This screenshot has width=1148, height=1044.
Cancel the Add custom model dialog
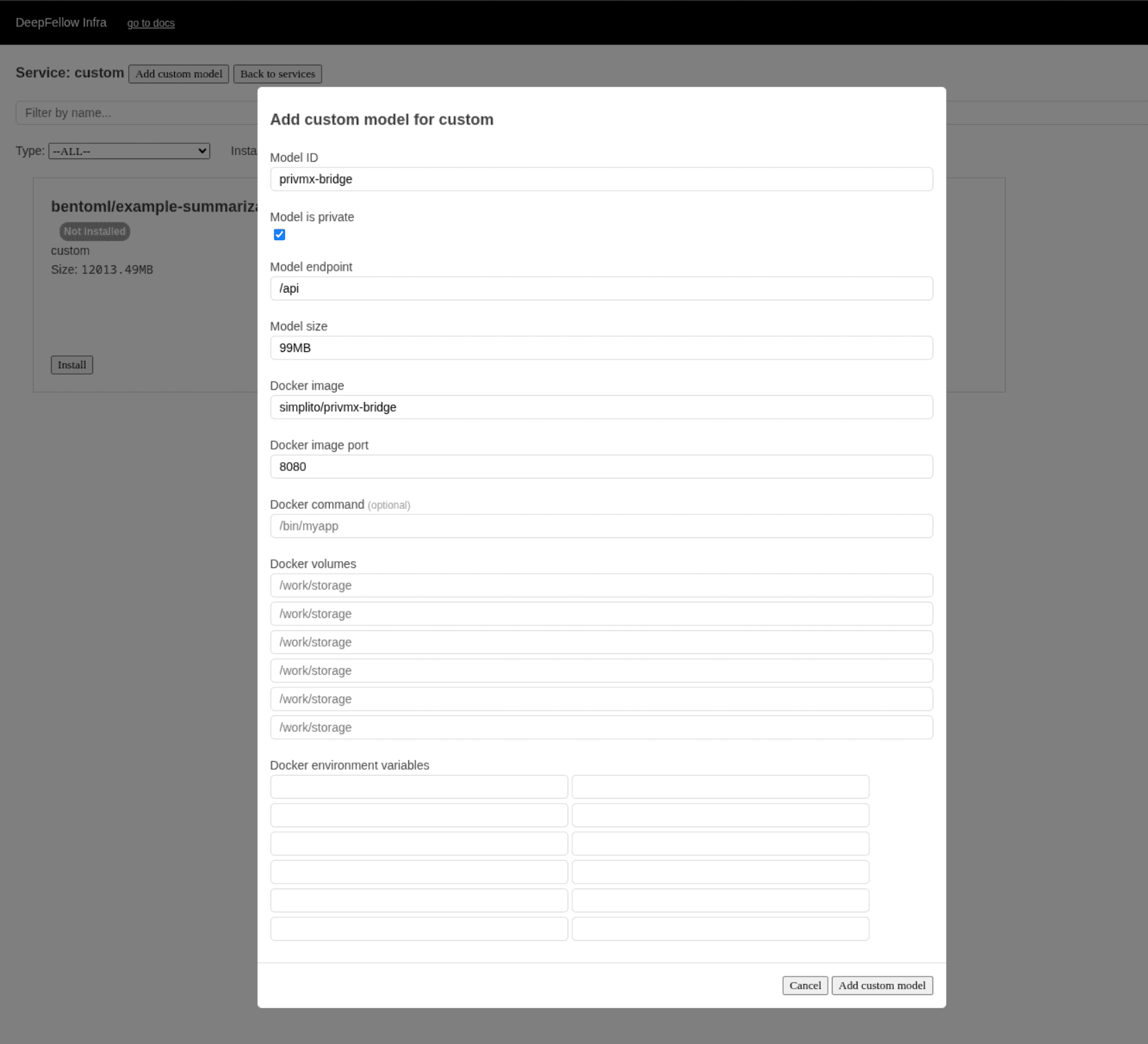(x=804, y=985)
